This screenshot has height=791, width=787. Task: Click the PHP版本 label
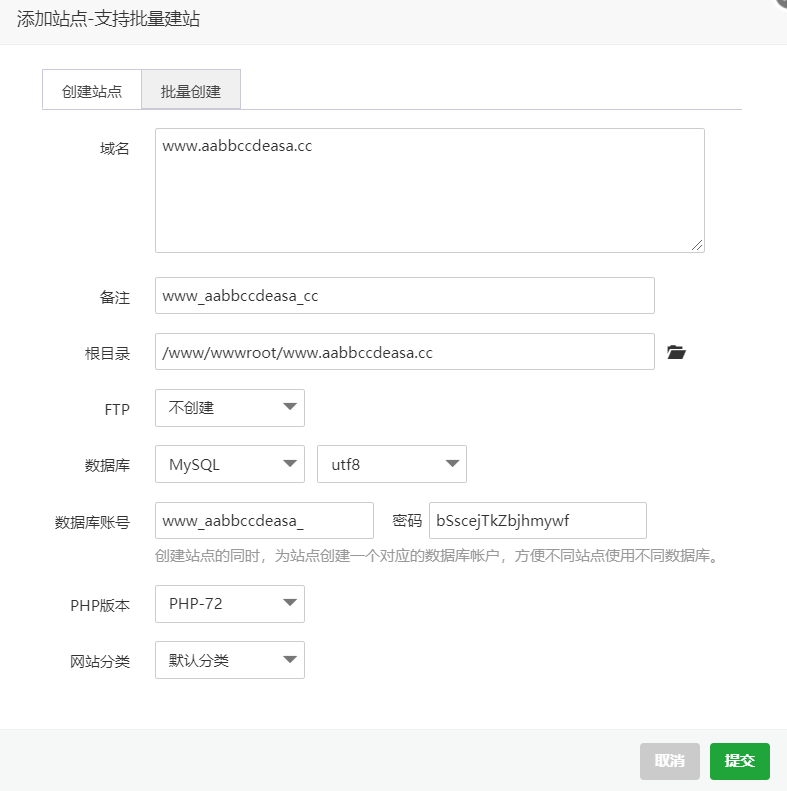(100, 605)
